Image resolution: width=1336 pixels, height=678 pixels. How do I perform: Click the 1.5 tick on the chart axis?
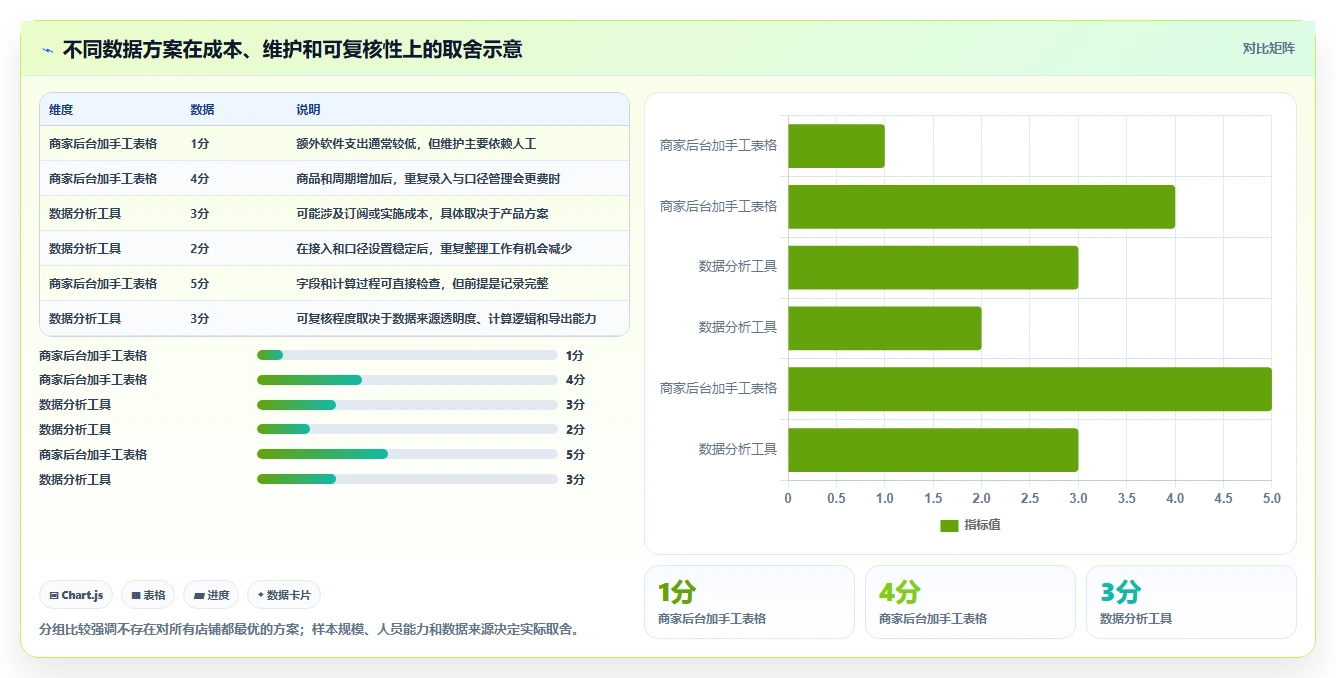(933, 498)
